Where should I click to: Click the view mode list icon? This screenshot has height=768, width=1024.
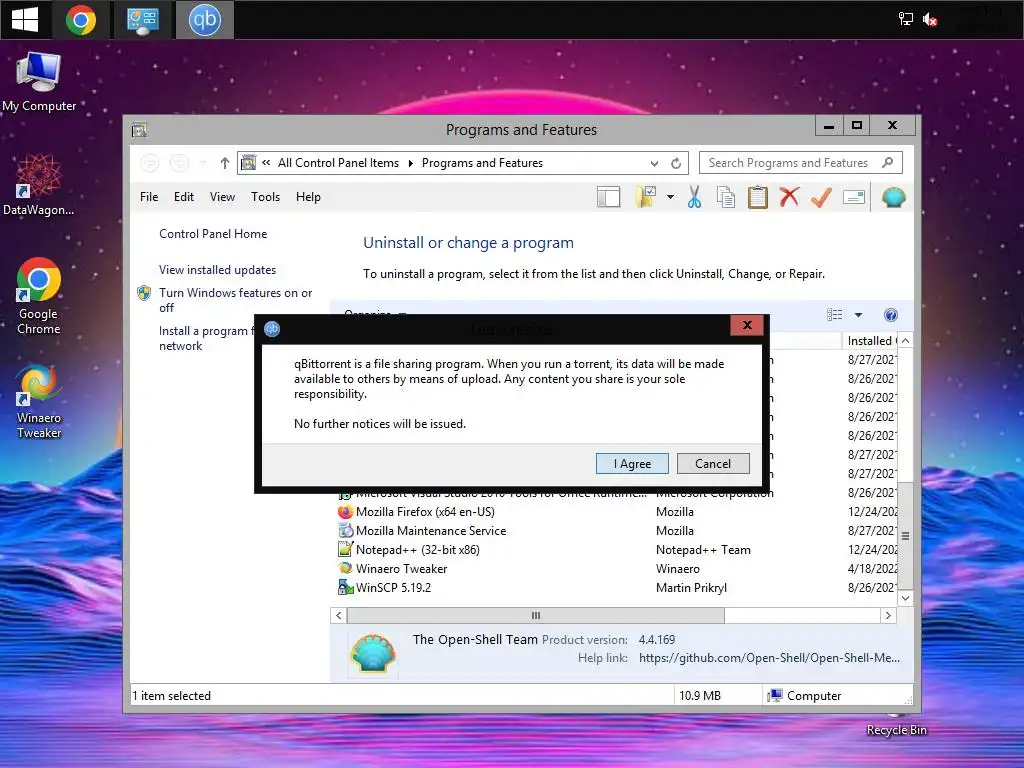(x=835, y=315)
